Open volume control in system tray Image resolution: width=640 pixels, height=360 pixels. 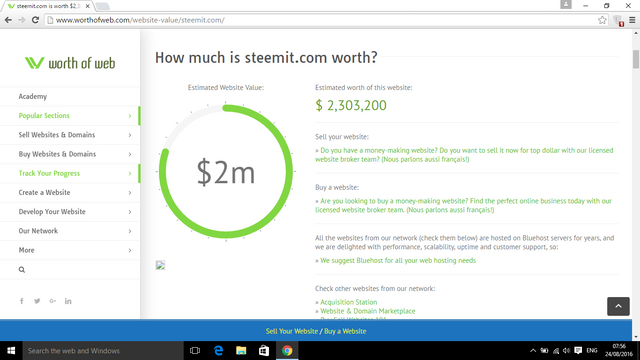pyautogui.click(x=567, y=351)
